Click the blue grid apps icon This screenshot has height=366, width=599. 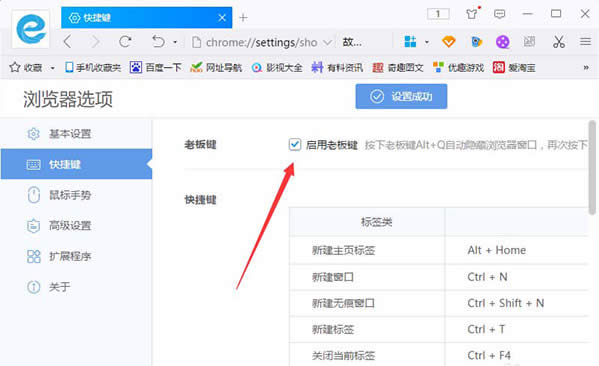[x=410, y=41]
